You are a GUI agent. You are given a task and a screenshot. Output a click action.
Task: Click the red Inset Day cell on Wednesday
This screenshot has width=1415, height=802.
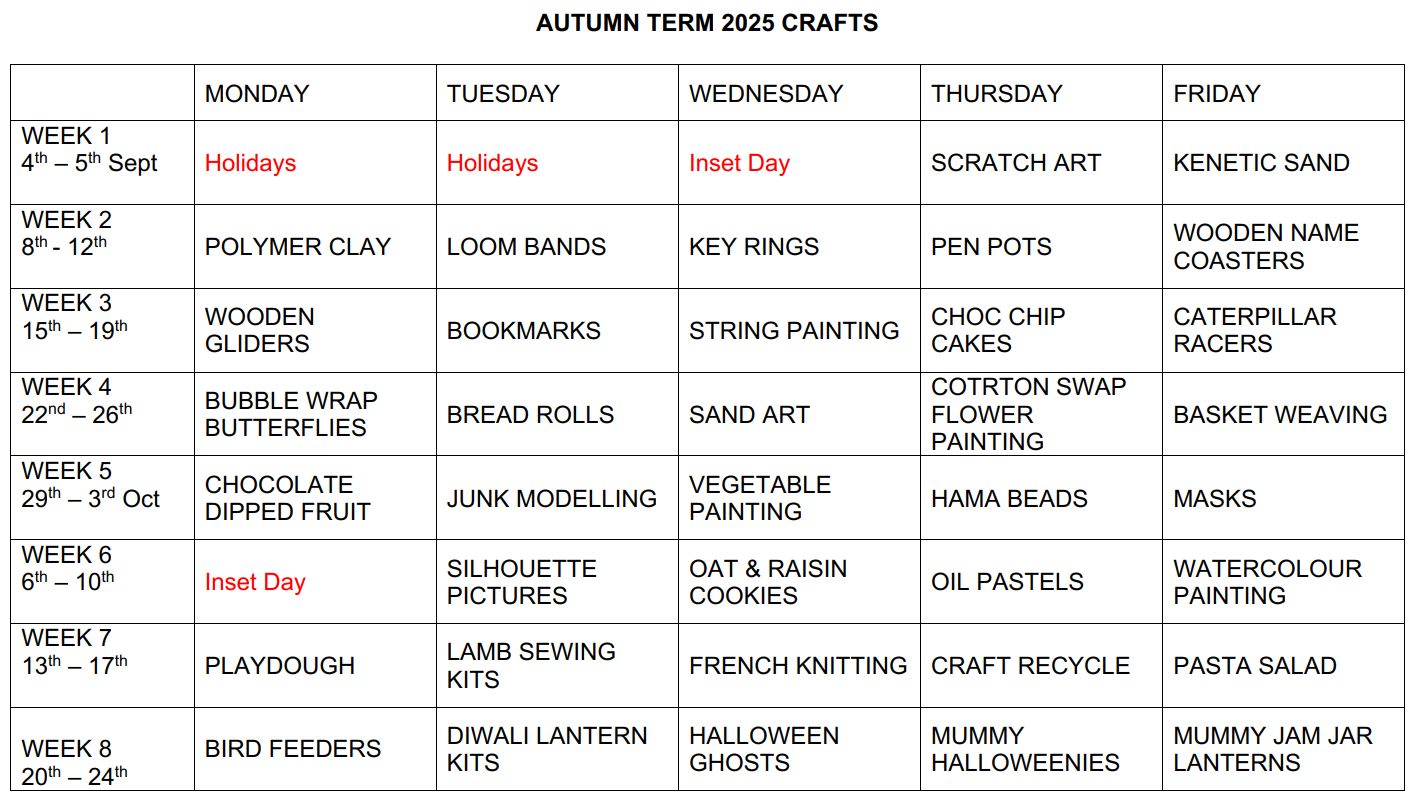[739, 163]
